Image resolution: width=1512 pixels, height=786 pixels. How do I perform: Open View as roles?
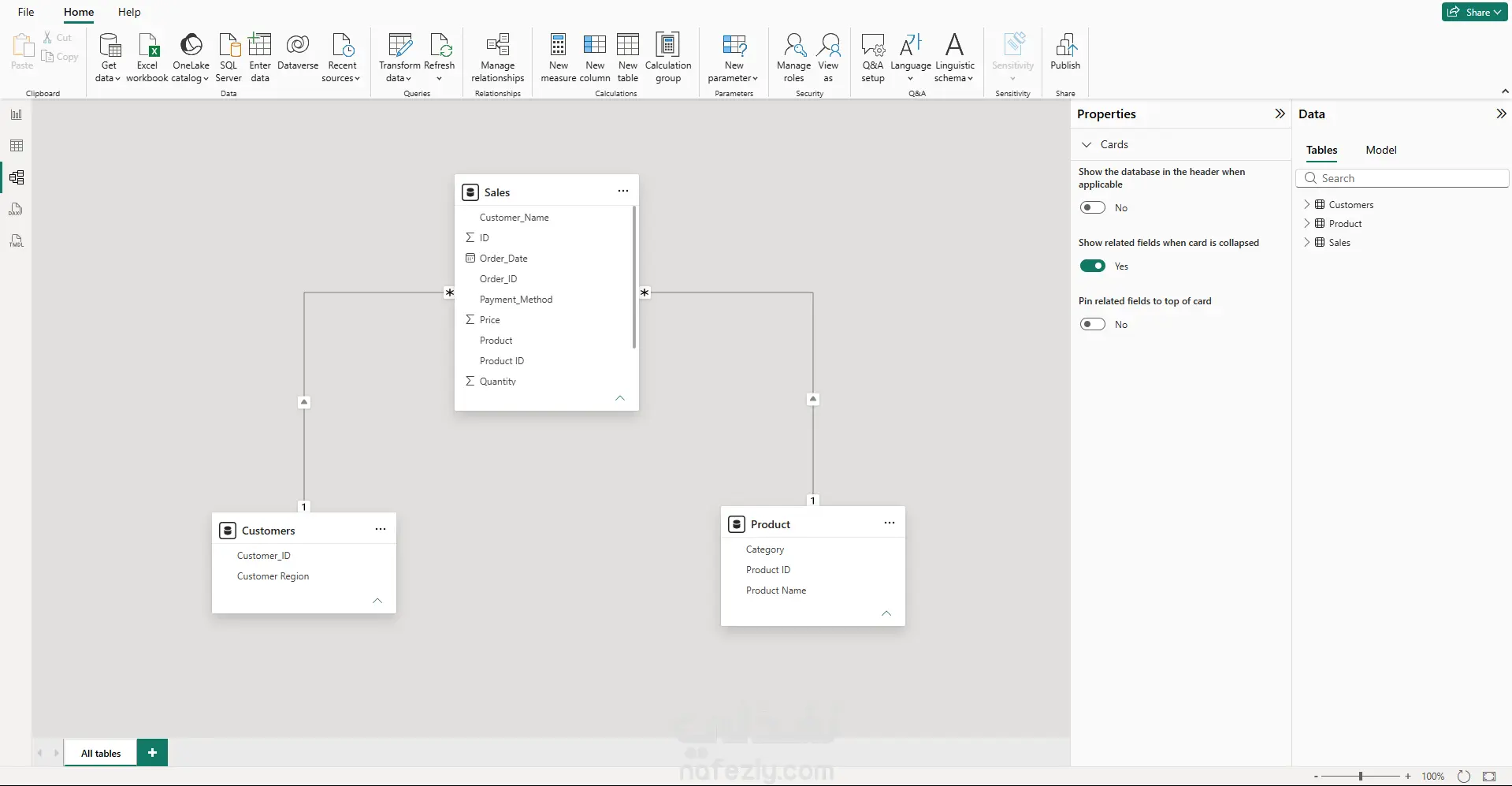click(x=828, y=58)
